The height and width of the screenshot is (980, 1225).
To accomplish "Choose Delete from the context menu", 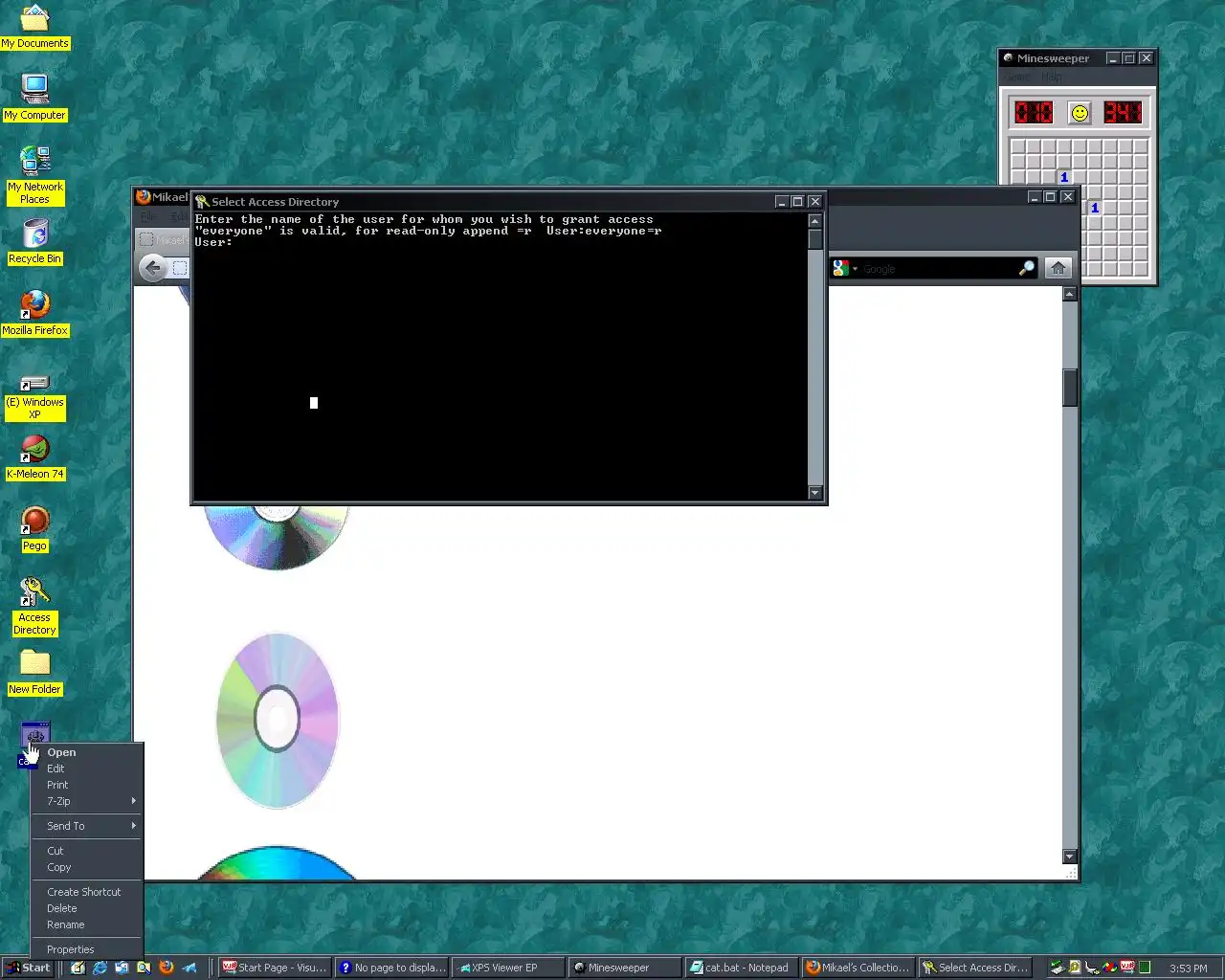I will click(x=86, y=908).
